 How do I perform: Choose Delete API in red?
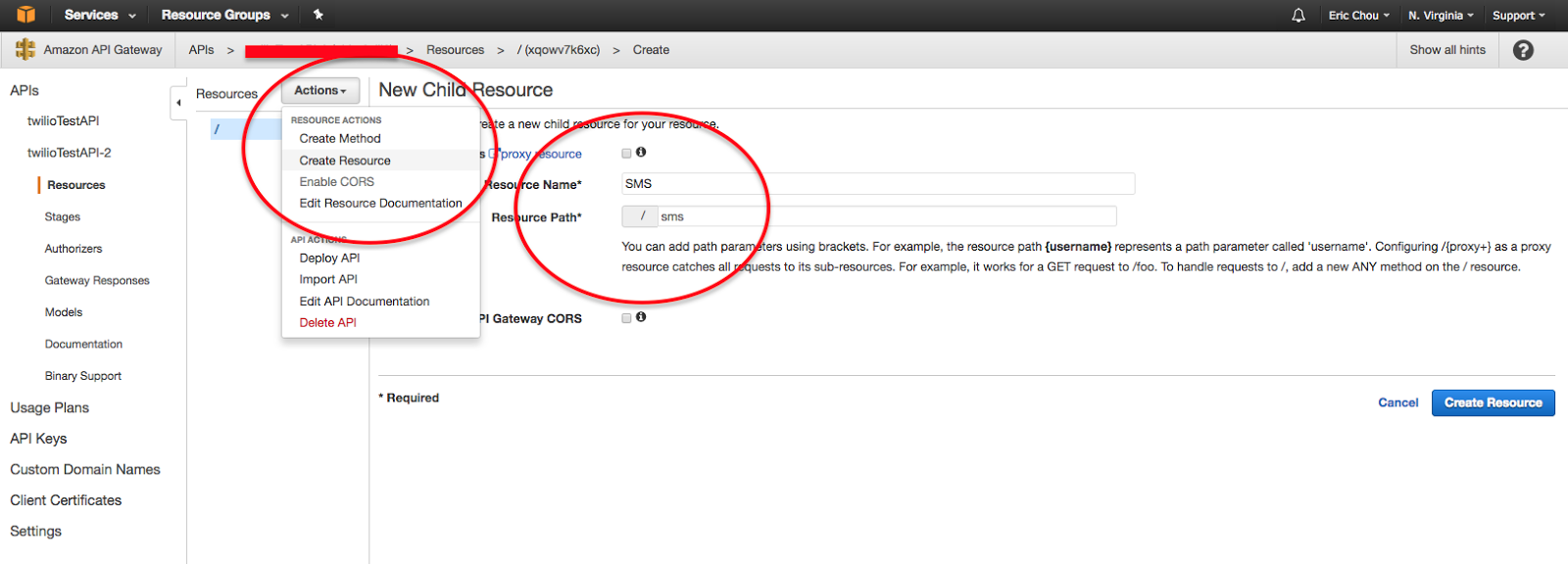327,323
